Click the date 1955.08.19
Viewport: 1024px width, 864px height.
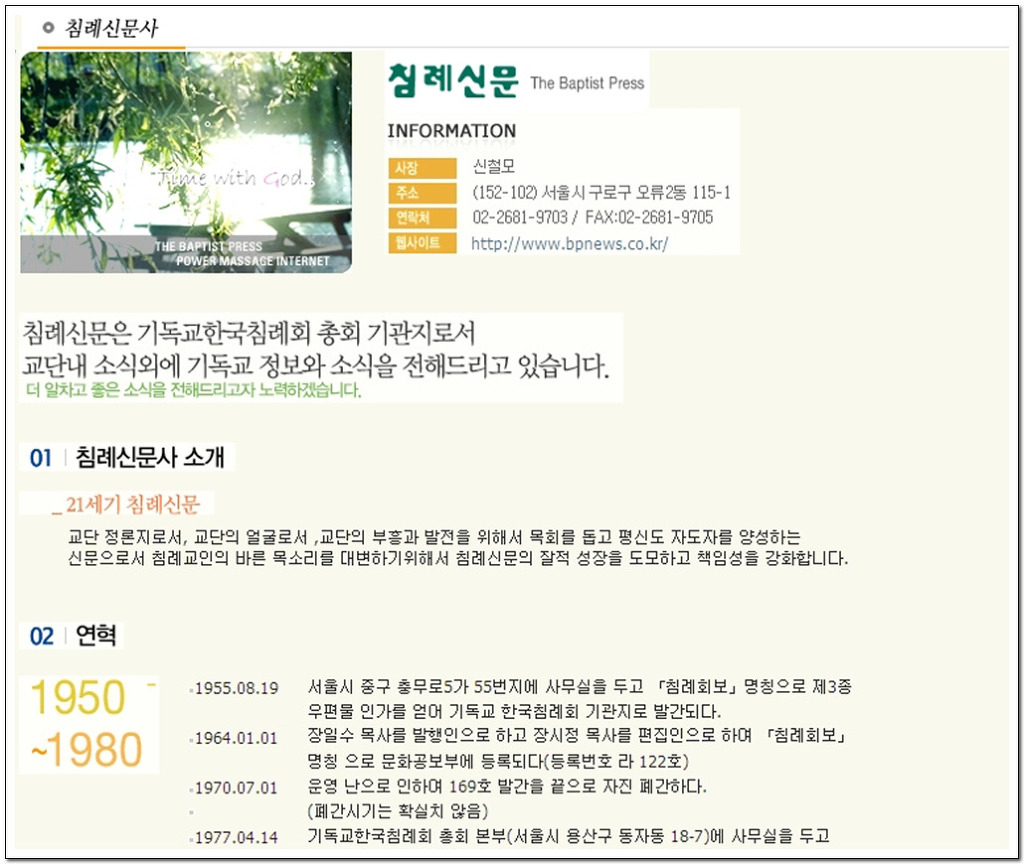tap(236, 688)
